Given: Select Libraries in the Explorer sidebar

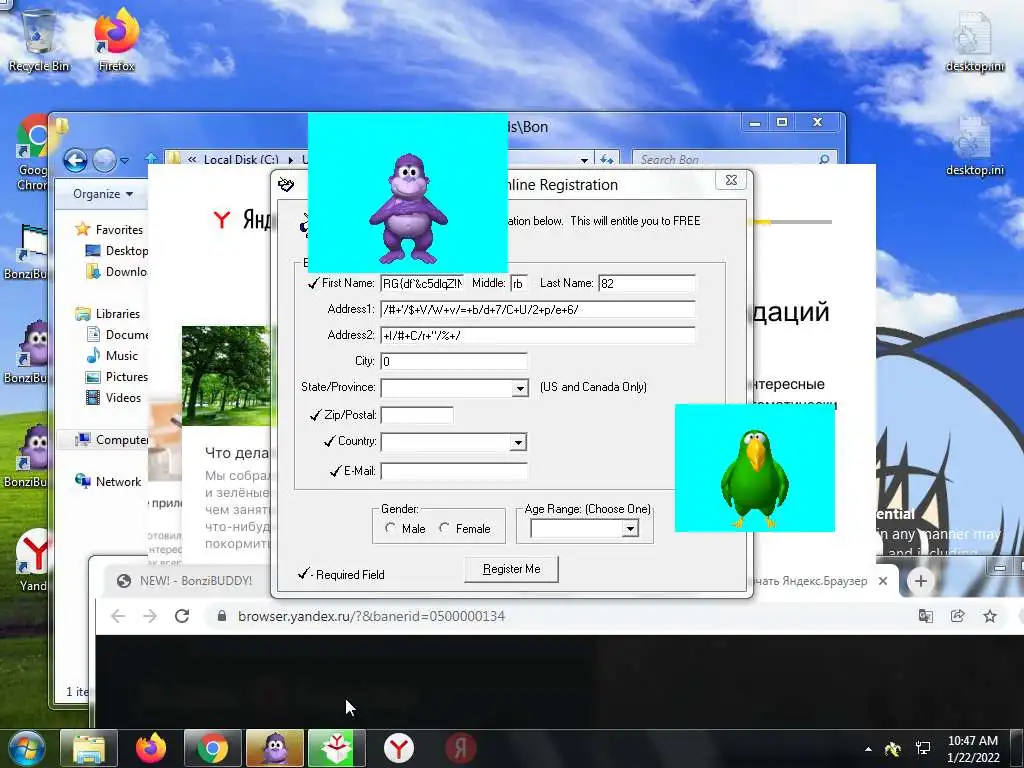Looking at the screenshot, I should (109, 313).
